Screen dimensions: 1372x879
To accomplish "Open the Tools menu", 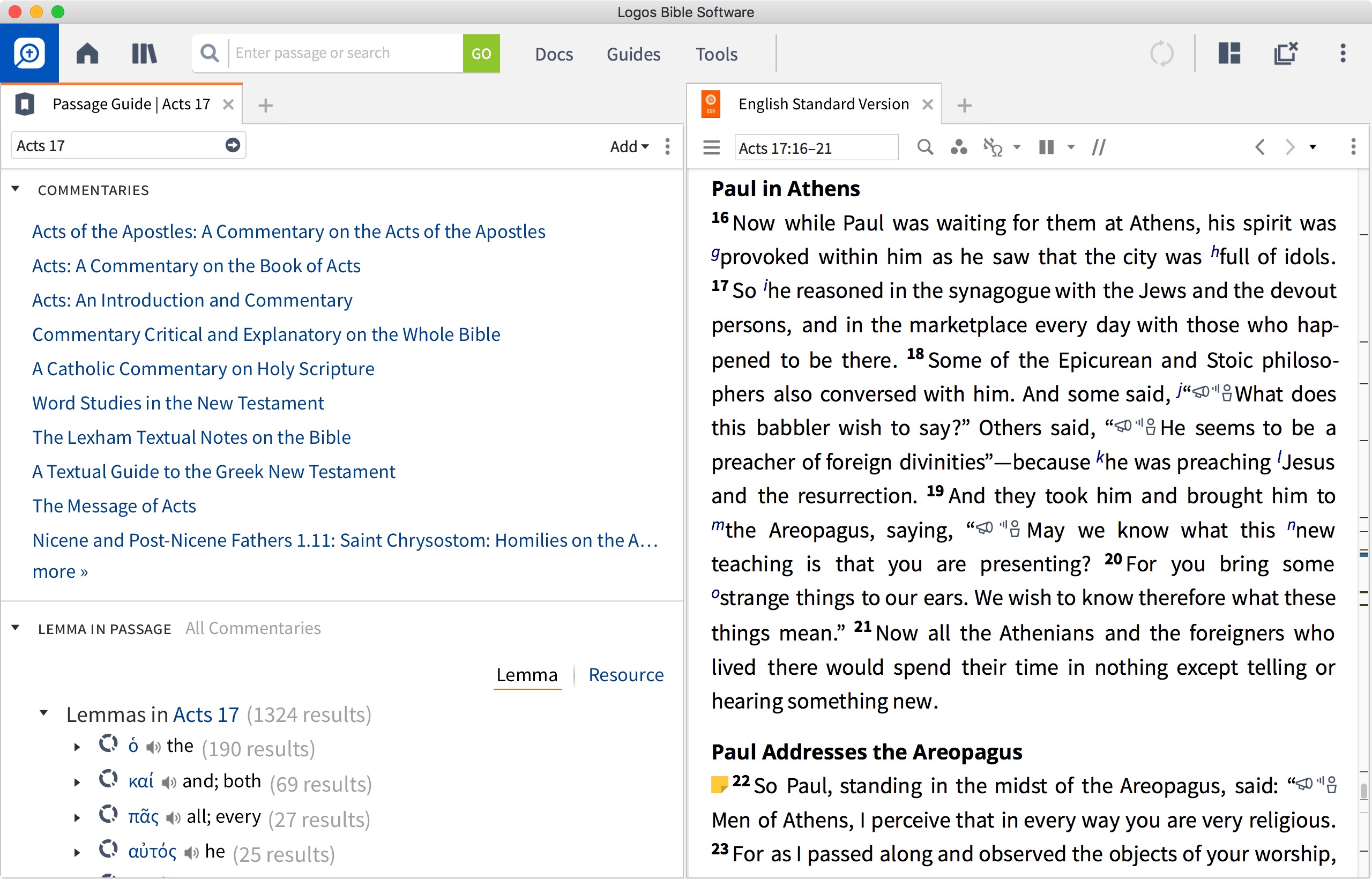I will tap(716, 54).
